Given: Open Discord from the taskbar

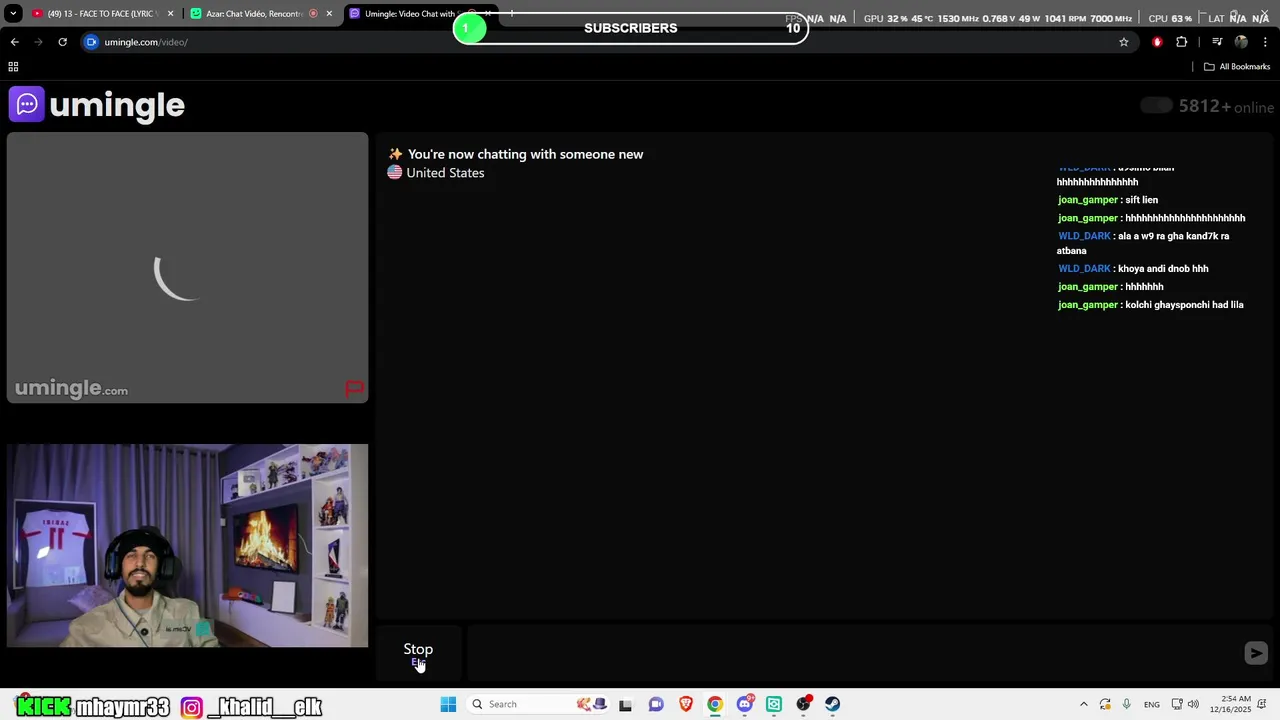Looking at the screenshot, I should 744,704.
